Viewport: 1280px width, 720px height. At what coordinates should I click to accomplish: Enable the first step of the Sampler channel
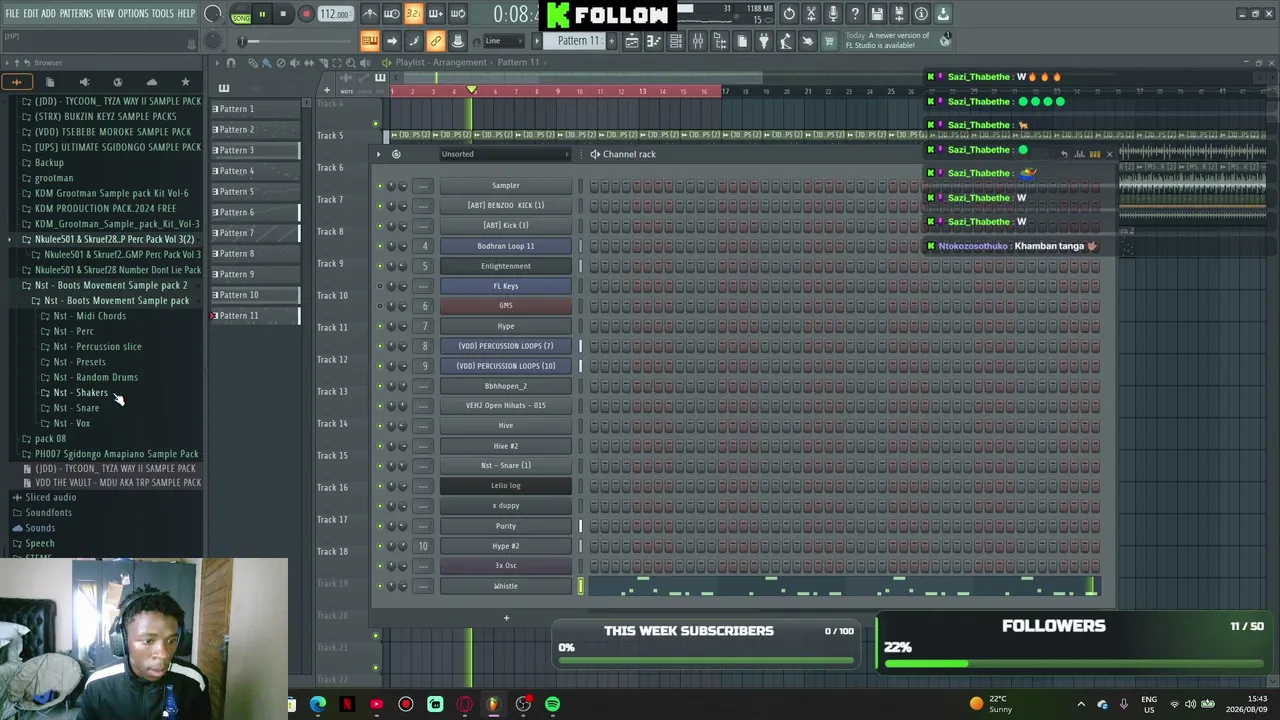coord(594,186)
